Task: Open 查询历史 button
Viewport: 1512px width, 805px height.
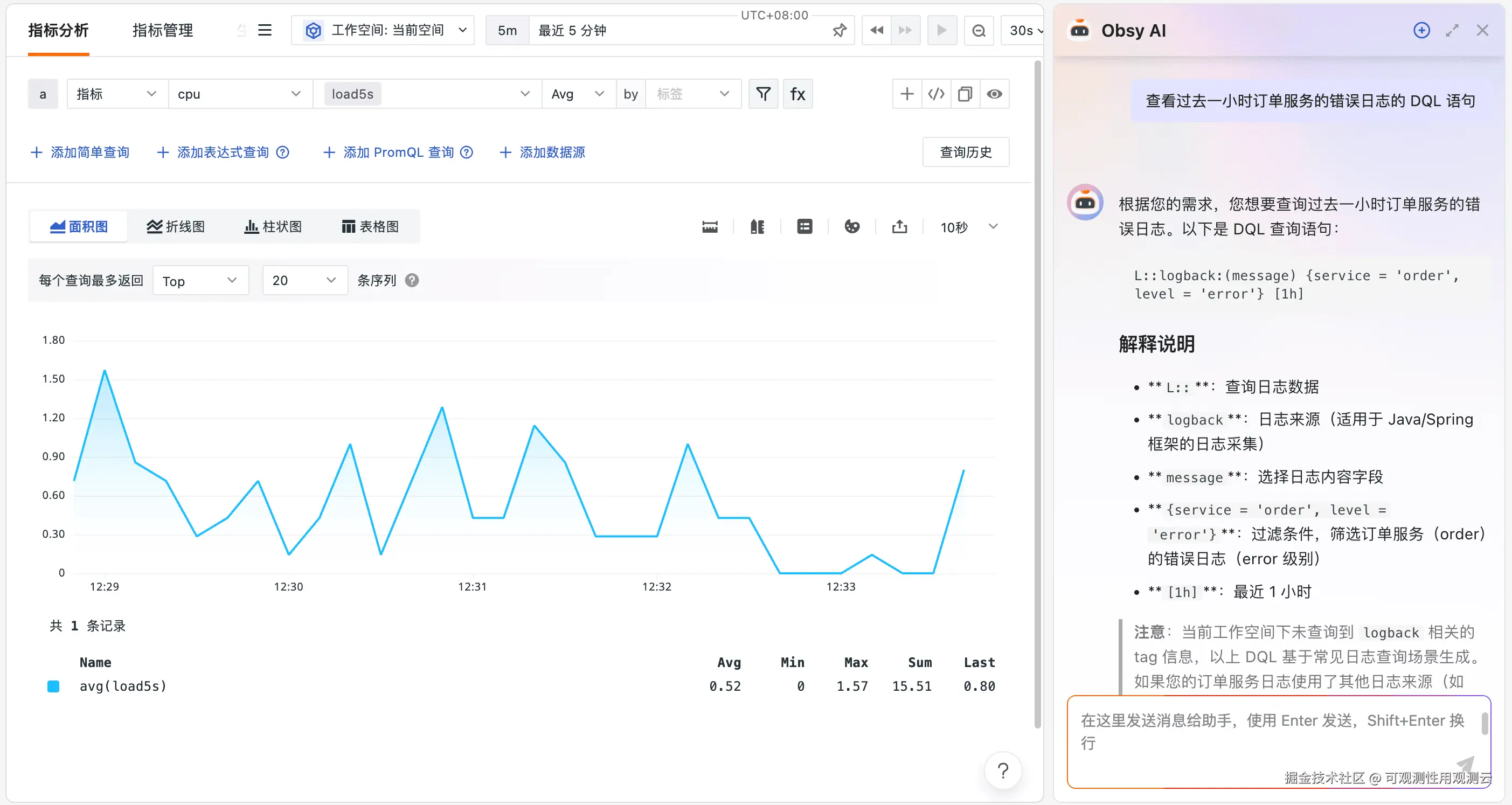Action: [x=966, y=152]
